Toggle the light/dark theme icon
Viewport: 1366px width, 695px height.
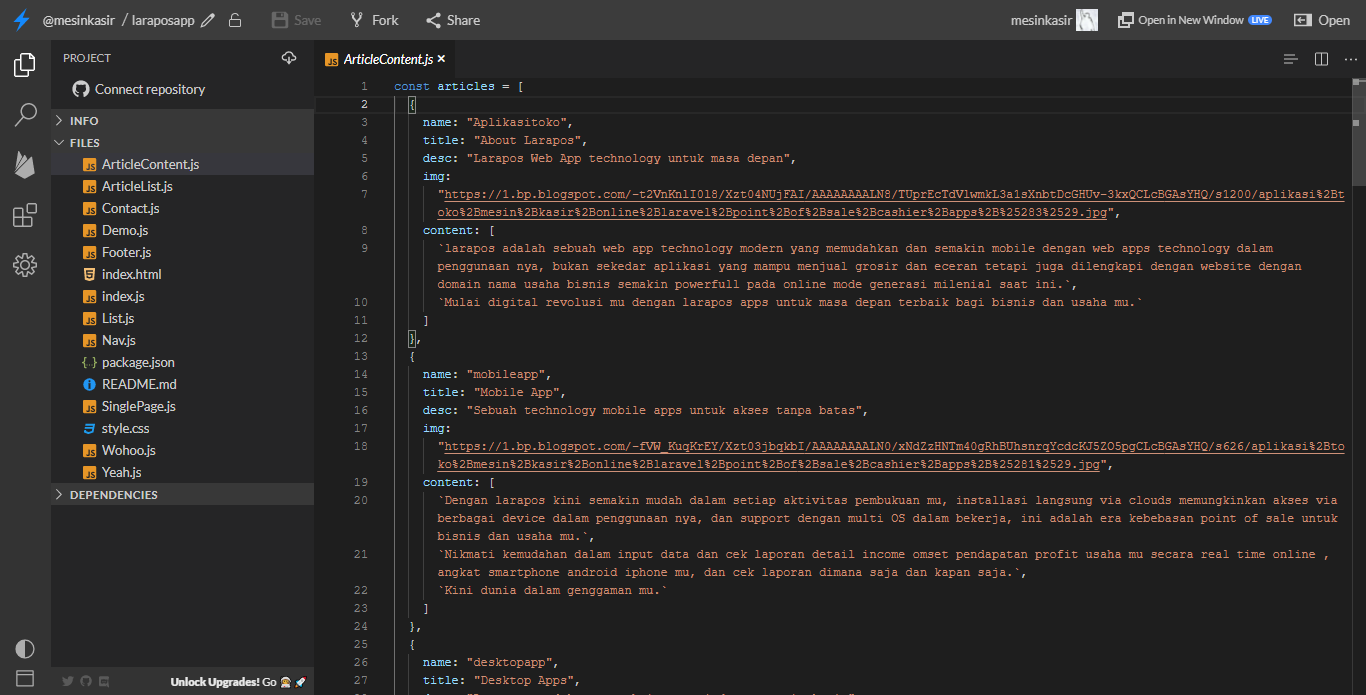[x=25, y=649]
